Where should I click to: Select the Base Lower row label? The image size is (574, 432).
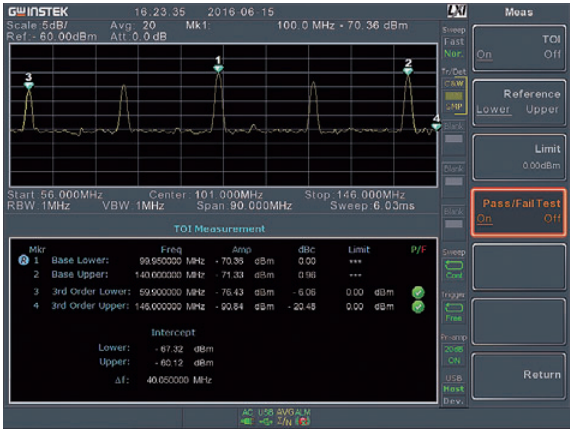(80, 260)
